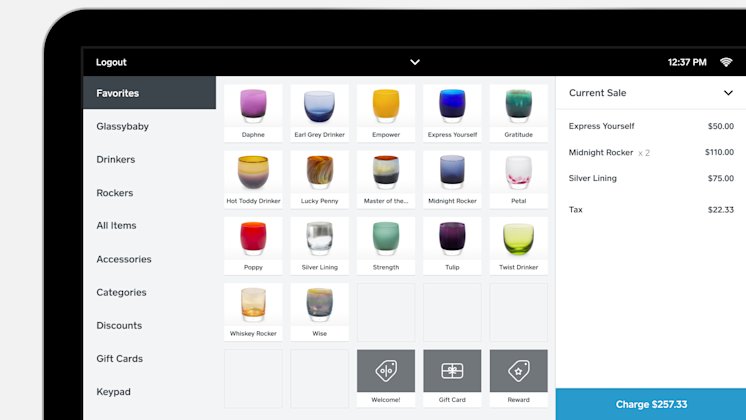This screenshot has width=746, height=420.
Task: Add the purple Tulip glass
Action: (452, 246)
